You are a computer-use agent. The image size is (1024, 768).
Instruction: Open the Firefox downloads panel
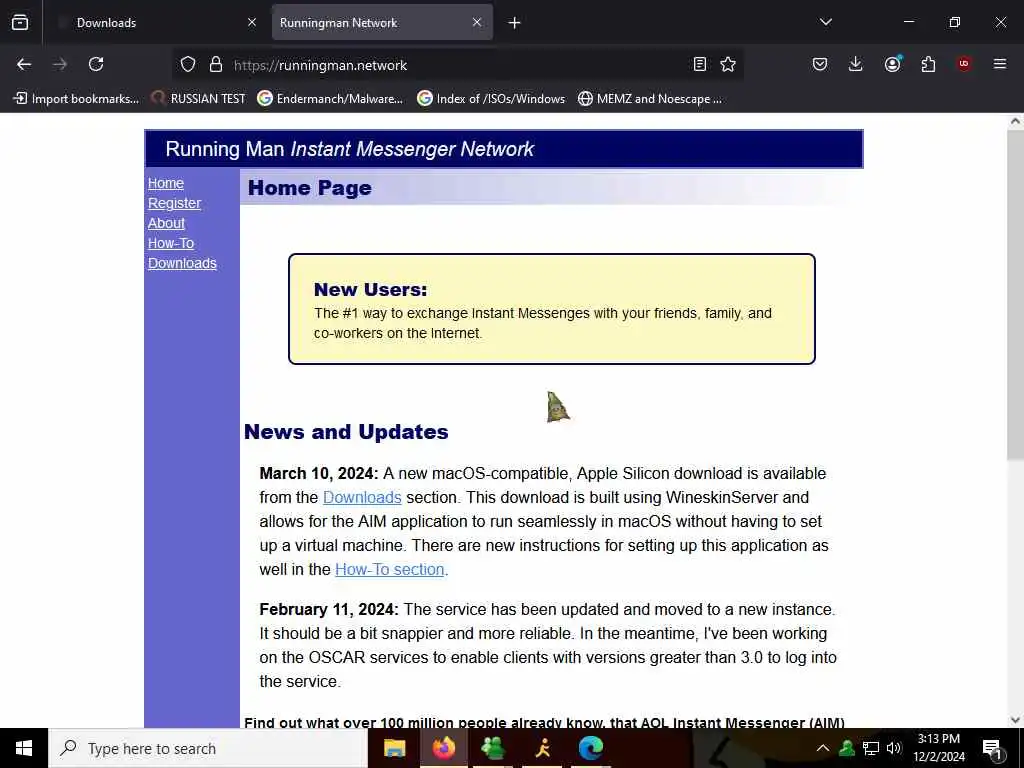coord(856,64)
